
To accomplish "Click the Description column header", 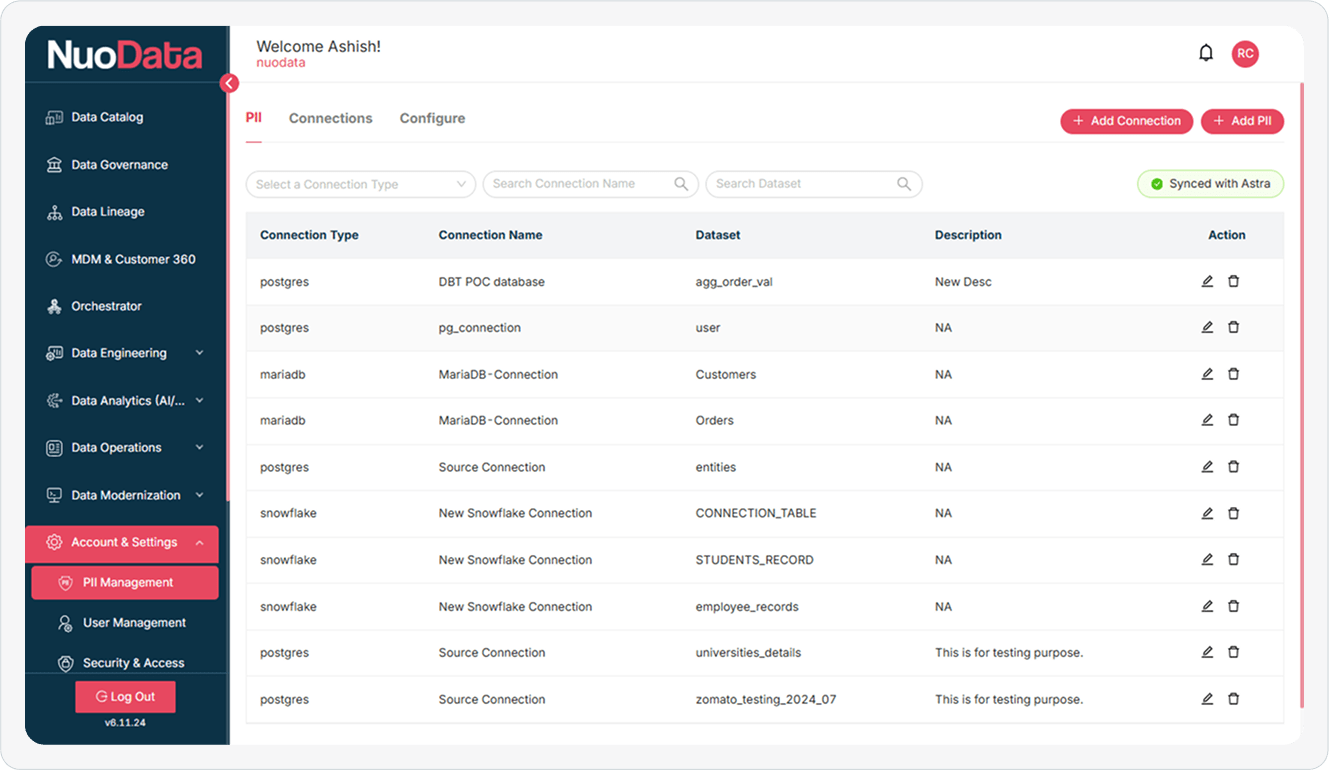I will (968, 235).
